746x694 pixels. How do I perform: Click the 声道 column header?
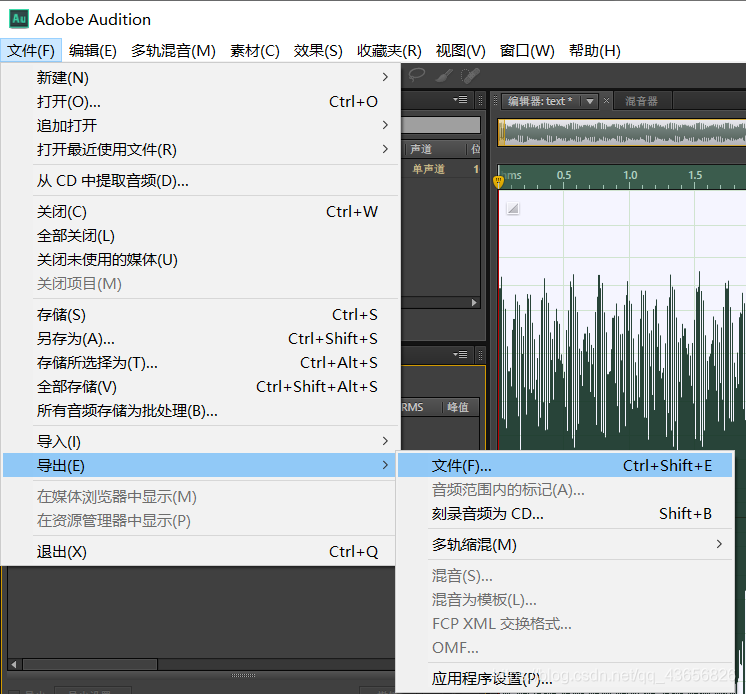coord(421,149)
